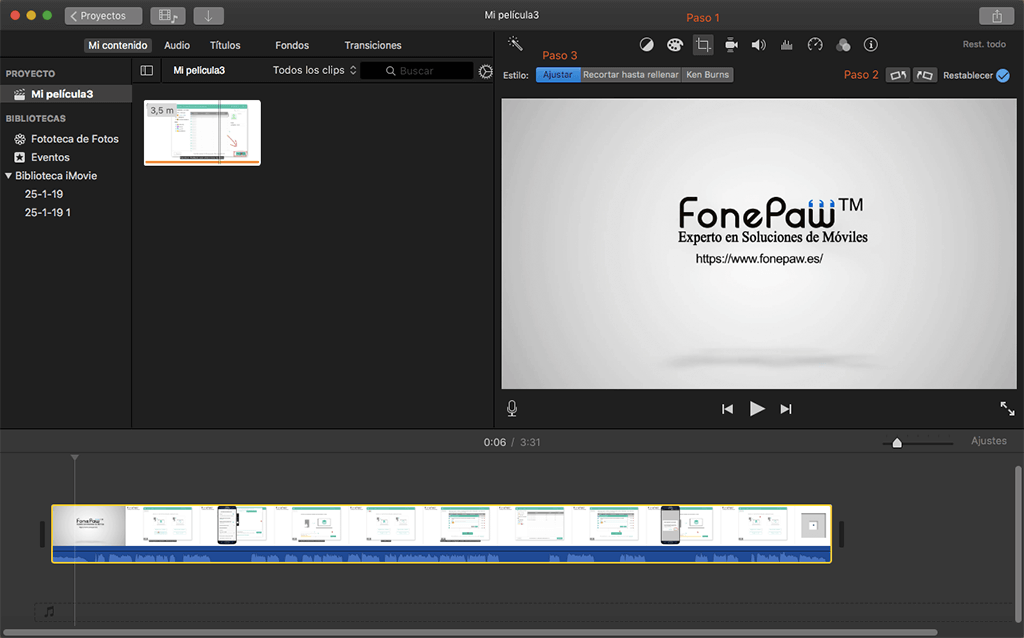This screenshot has width=1024, height=638.
Task: Click the Restablecer button
Action: point(968,75)
